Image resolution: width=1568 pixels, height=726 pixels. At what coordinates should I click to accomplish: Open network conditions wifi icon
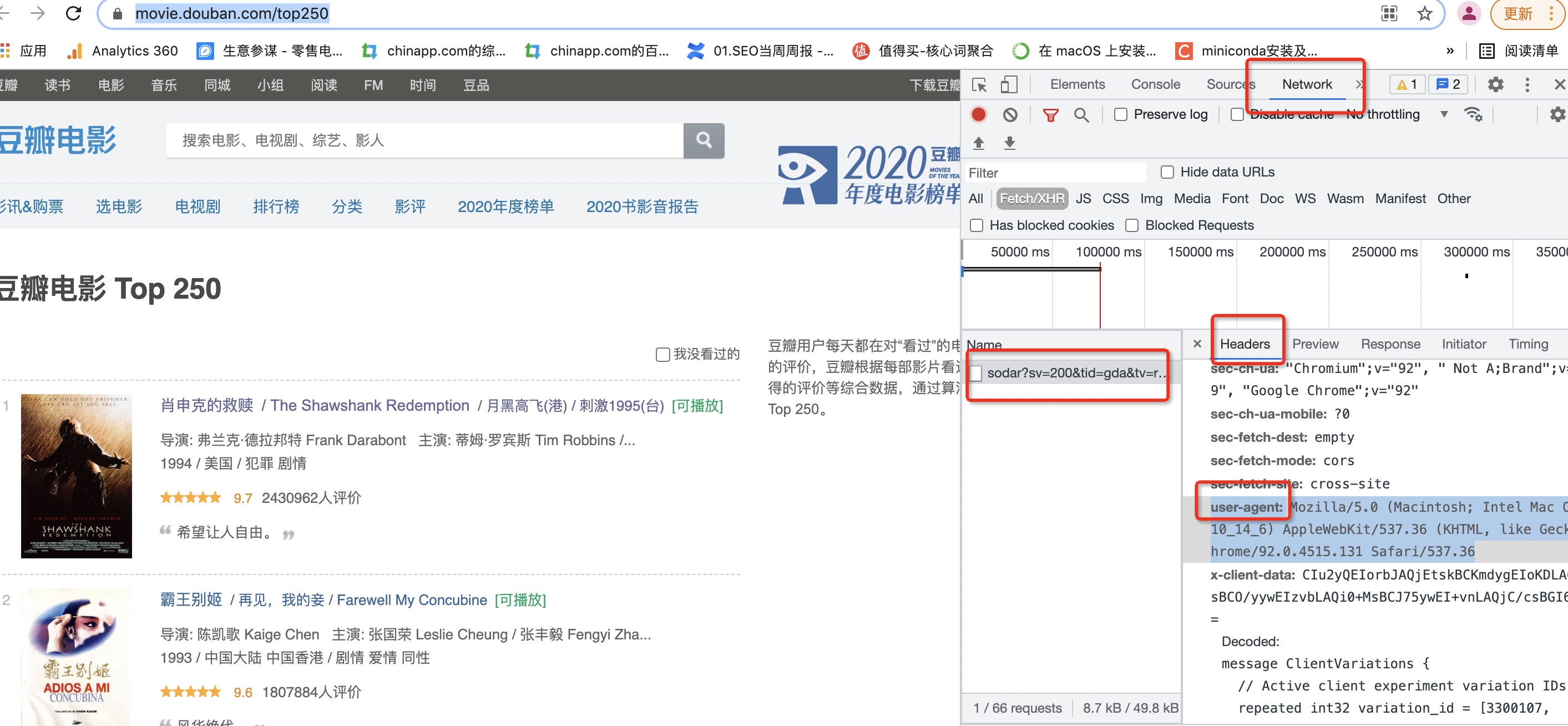pos(1473,114)
